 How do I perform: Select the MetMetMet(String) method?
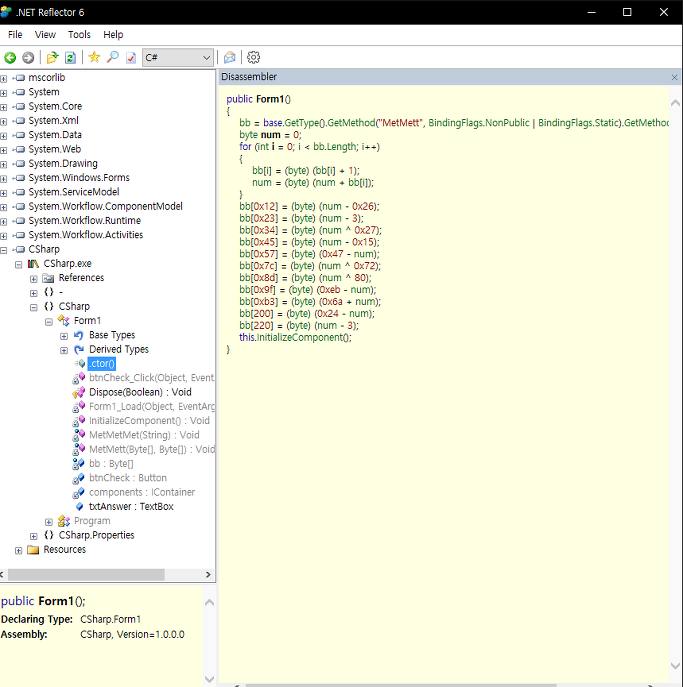coord(144,435)
